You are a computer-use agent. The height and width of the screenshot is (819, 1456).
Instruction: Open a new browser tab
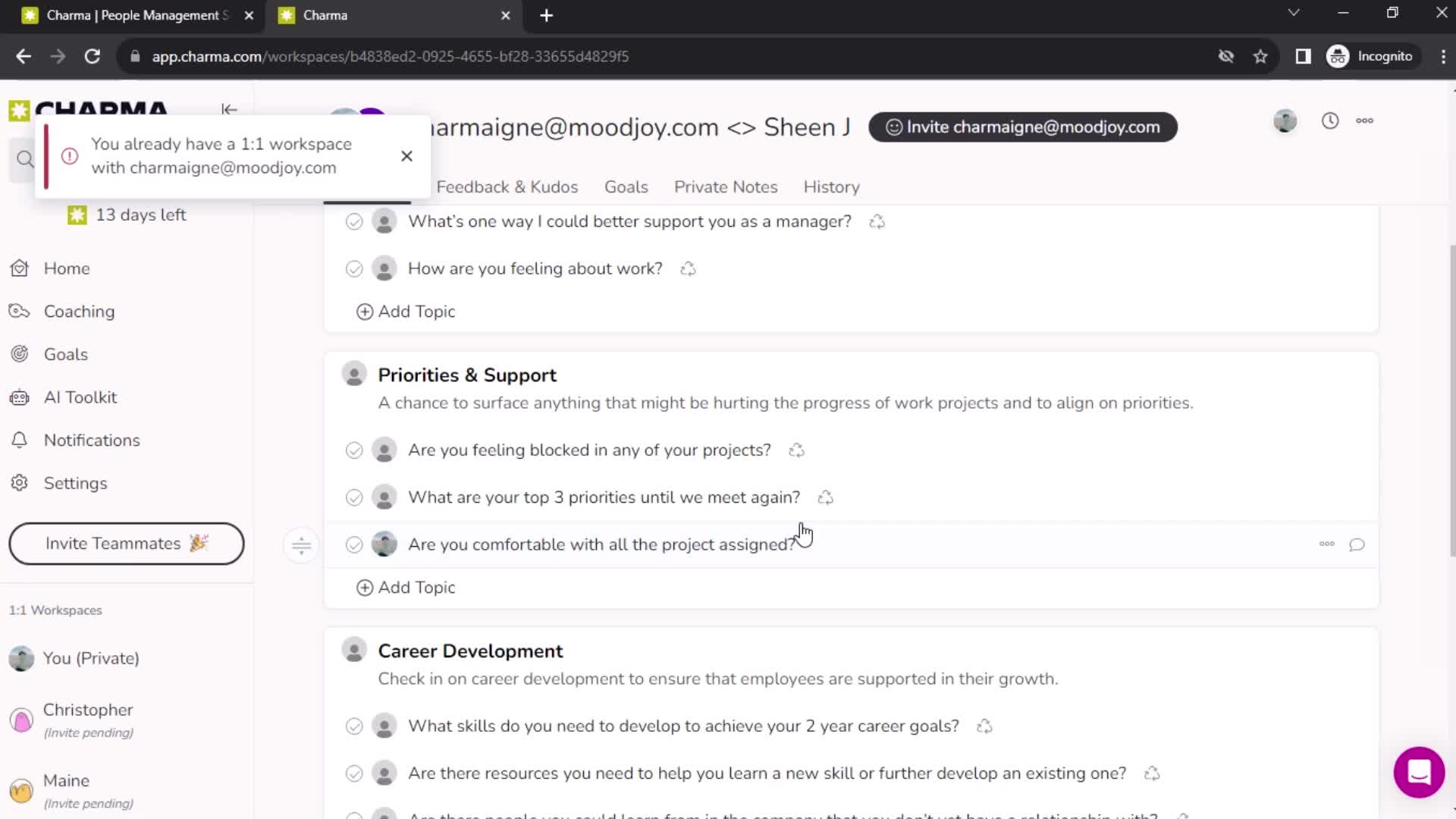[x=546, y=15]
